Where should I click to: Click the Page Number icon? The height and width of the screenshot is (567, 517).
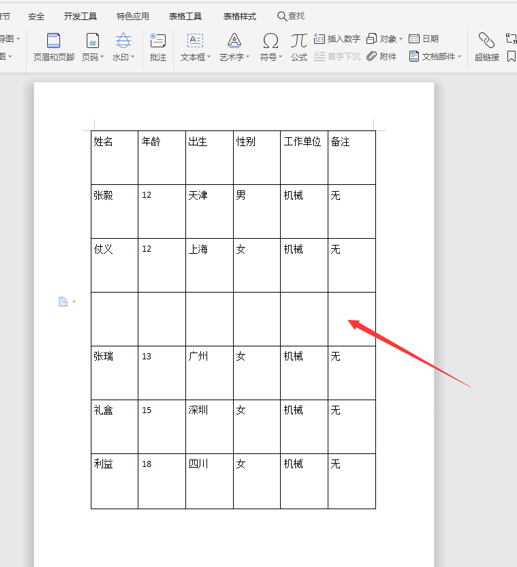point(93,40)
